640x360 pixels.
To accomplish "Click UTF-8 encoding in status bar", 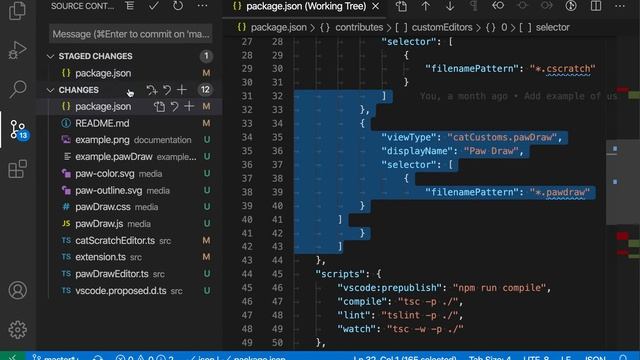I will [536, 358].
